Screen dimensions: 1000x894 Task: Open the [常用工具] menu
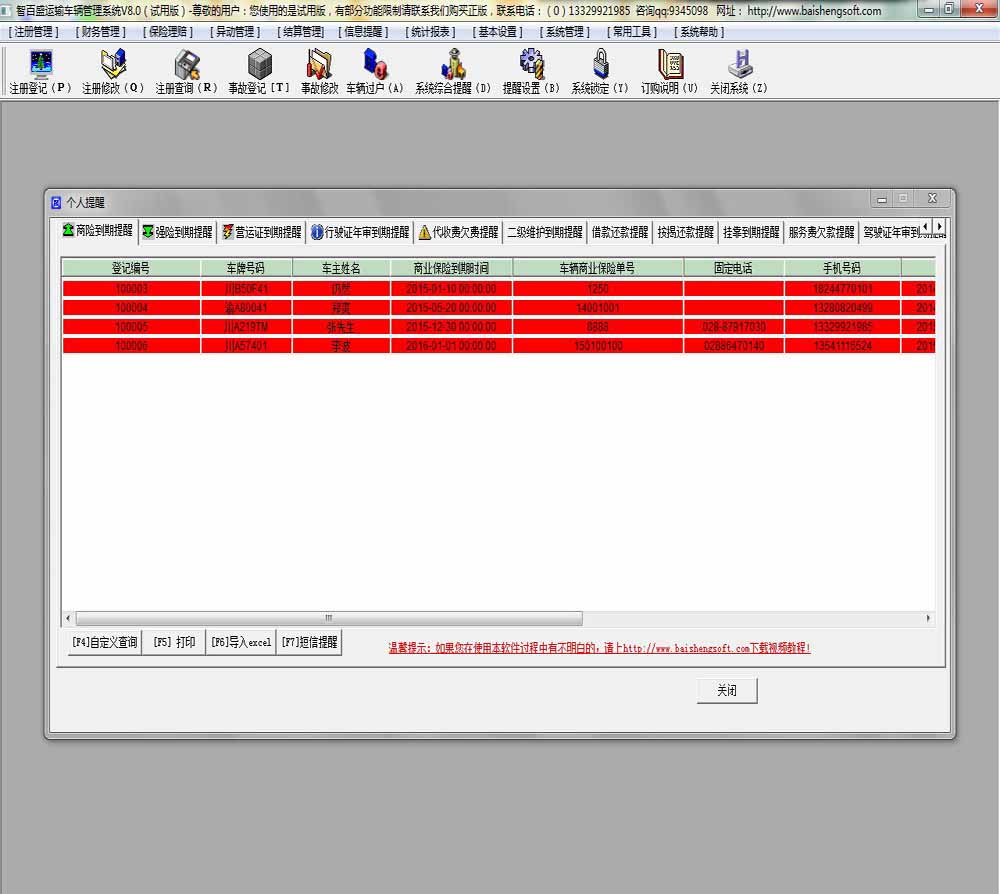632,32
